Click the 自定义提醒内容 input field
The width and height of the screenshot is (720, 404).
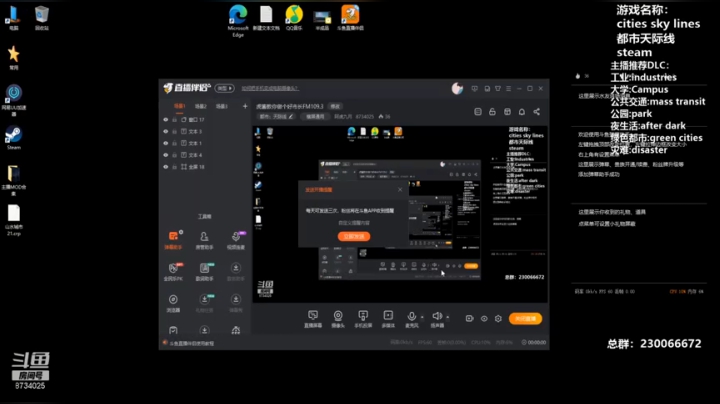(x=354, y=223)
